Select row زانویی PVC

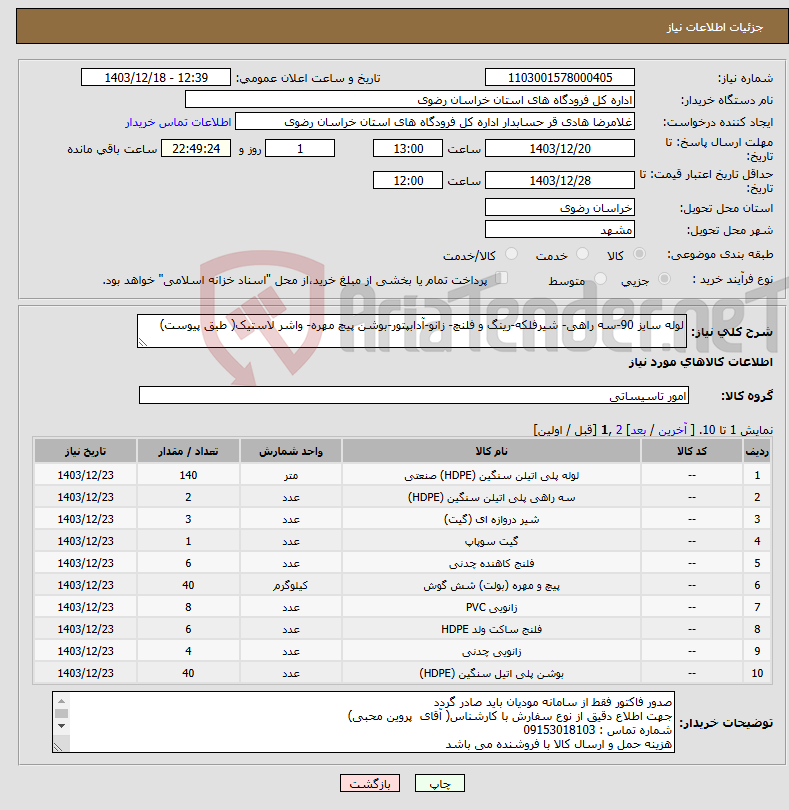pyautogui.click(x=403, y=607)
